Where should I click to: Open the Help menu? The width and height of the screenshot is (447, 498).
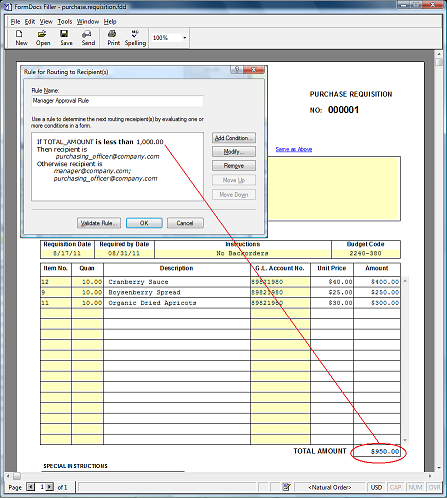click(x=110, y=22)
